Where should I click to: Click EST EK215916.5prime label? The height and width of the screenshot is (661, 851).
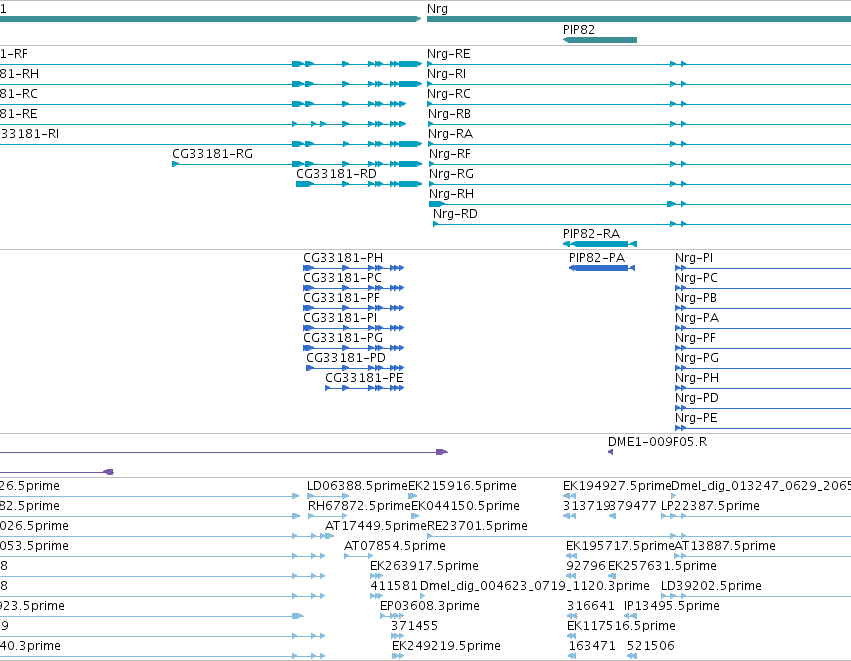(x=462, y=486)
